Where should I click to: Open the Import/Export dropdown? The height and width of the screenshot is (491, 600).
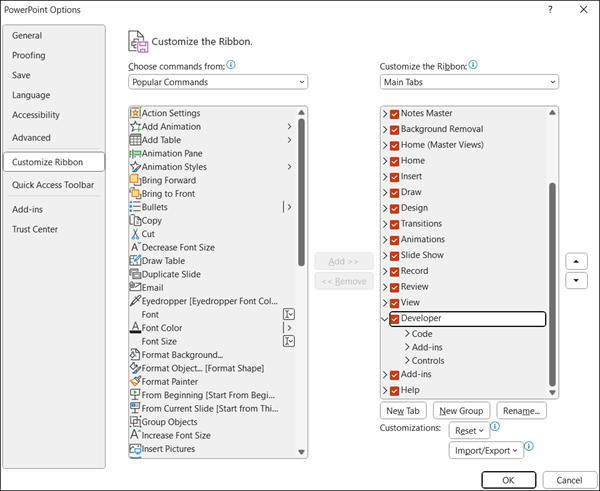coord(486,450)
